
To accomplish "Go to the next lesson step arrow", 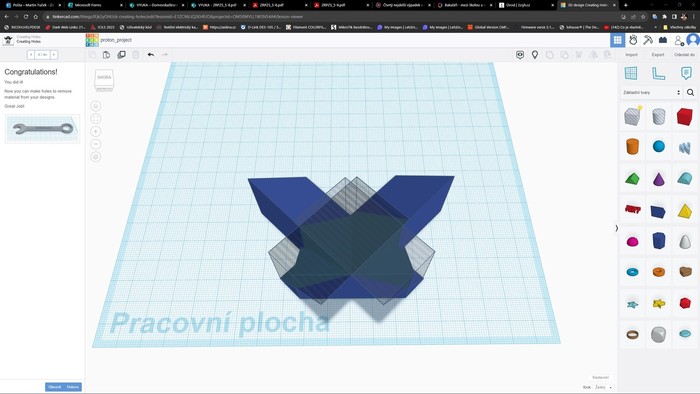I will click(54, 54).
